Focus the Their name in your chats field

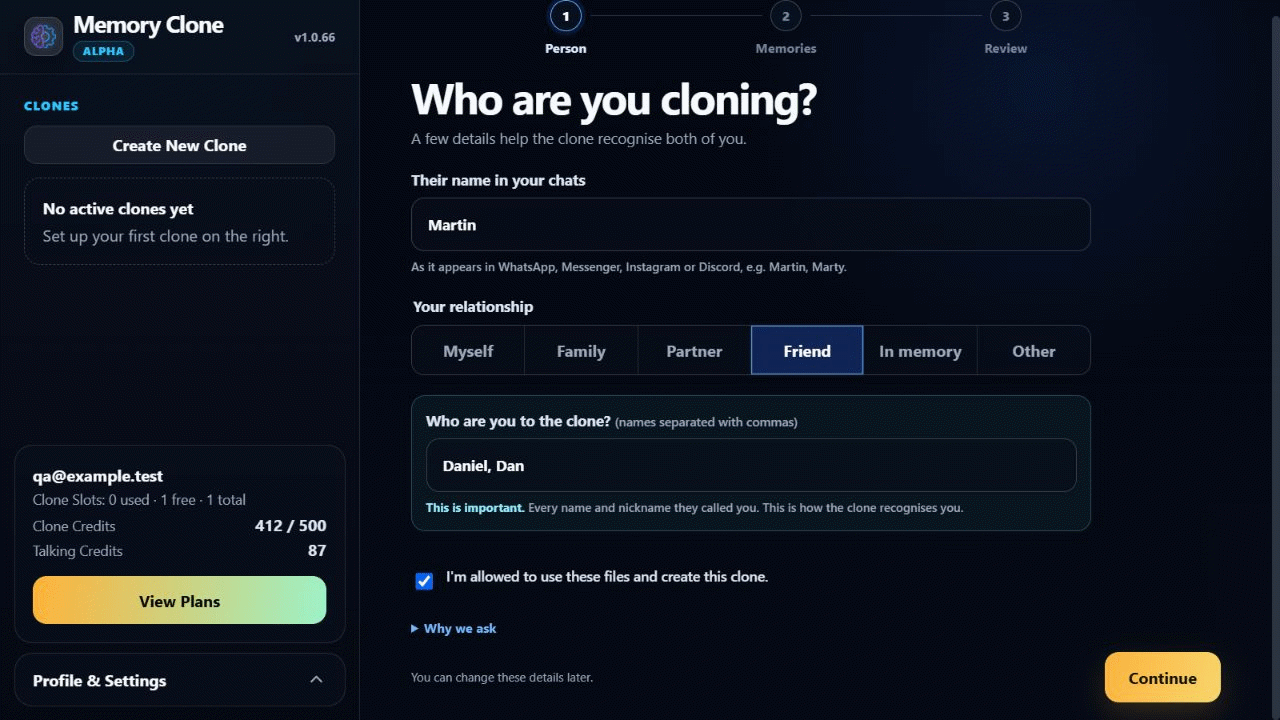(750, 224)
